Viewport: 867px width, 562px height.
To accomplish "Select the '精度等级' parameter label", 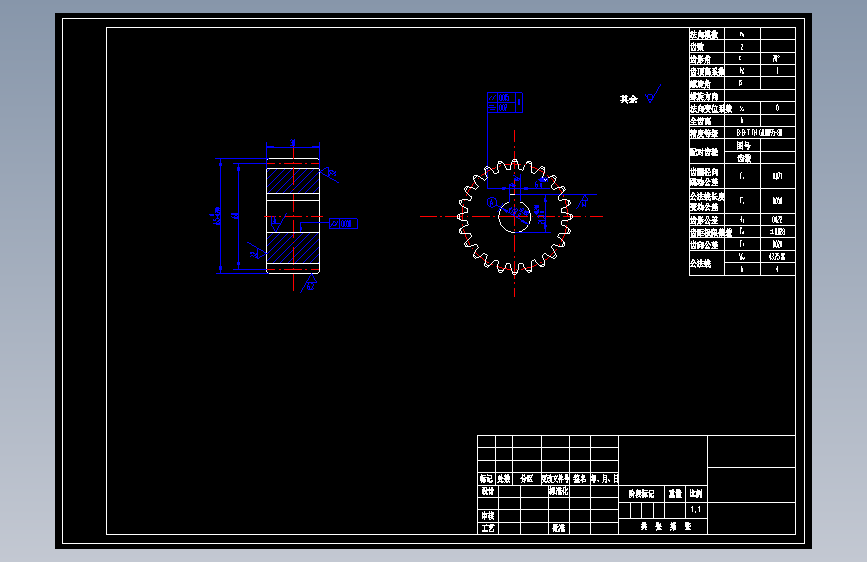I will coord(703,133).
